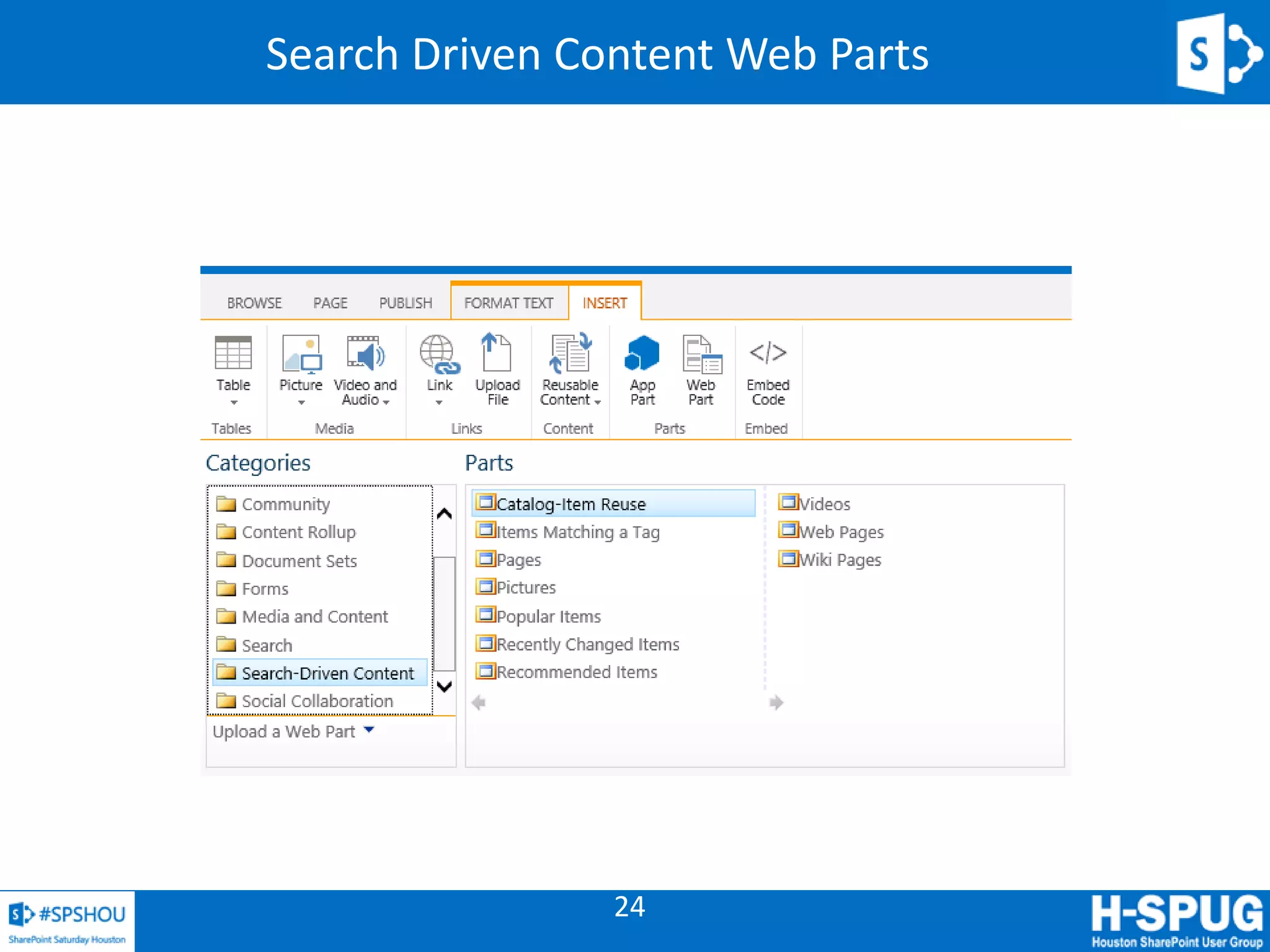Click the Videos web part icon
Screen dimensions: 1270x952
789,501
